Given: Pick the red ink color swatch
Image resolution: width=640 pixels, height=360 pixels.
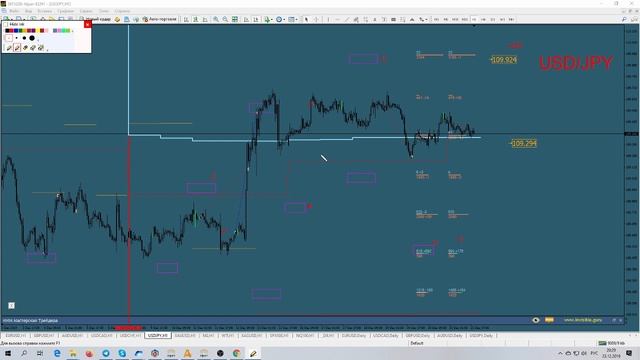Looking at the screenshot, I should pyautogui.click(x=11, y=31).
